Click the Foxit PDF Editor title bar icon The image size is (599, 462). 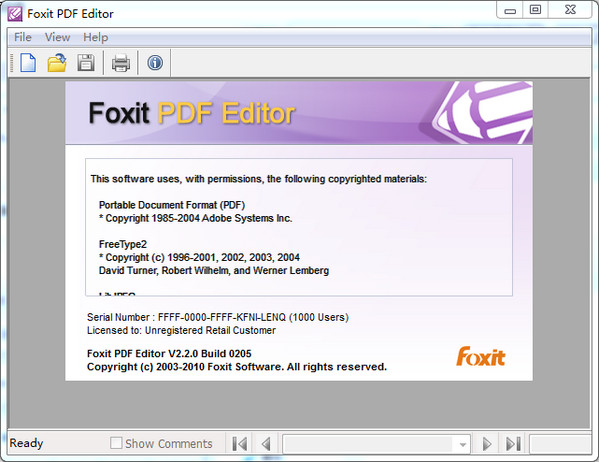click(x=15, y=14)
